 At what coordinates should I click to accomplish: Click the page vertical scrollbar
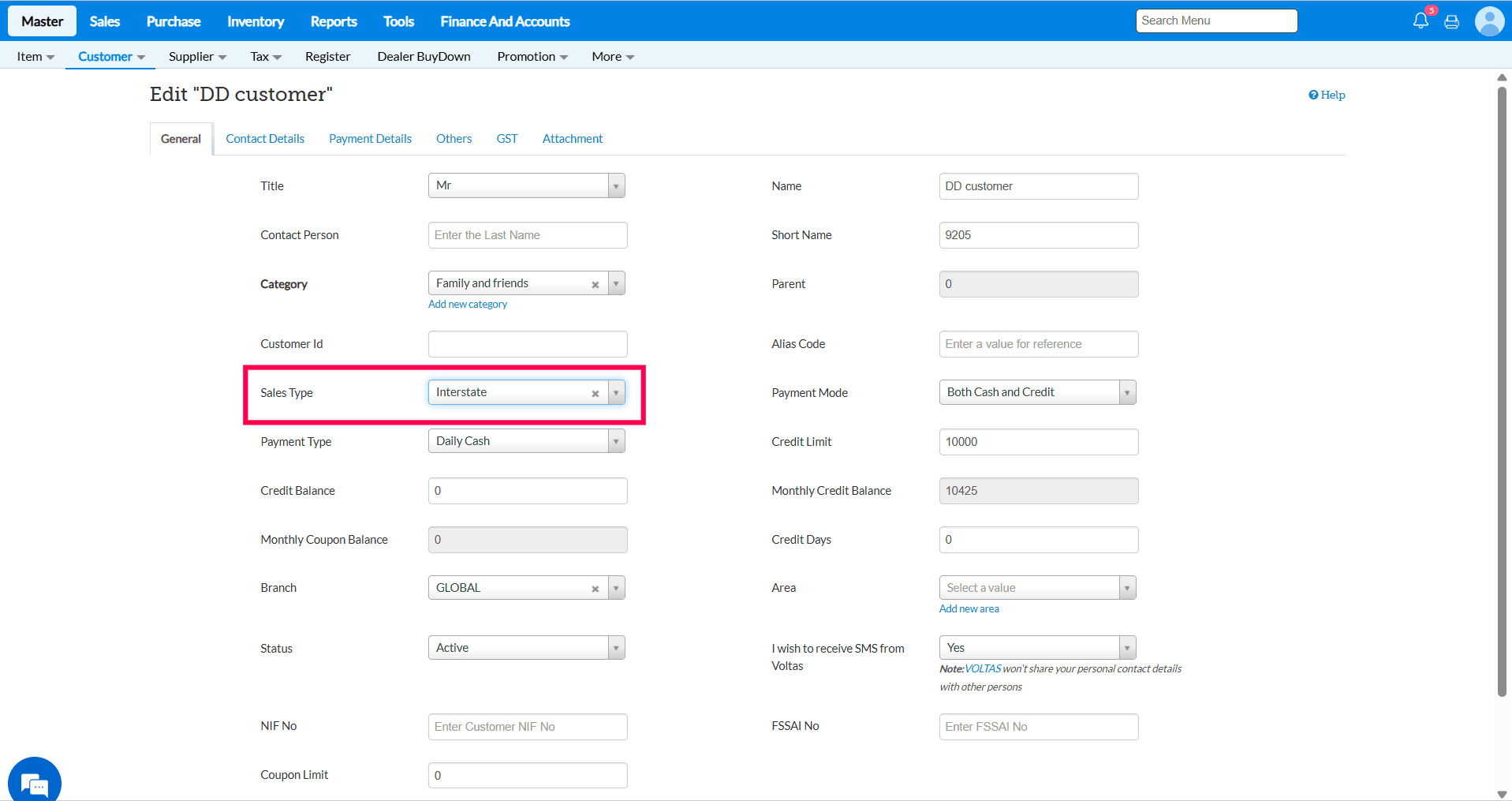[x=1502, y=395]
